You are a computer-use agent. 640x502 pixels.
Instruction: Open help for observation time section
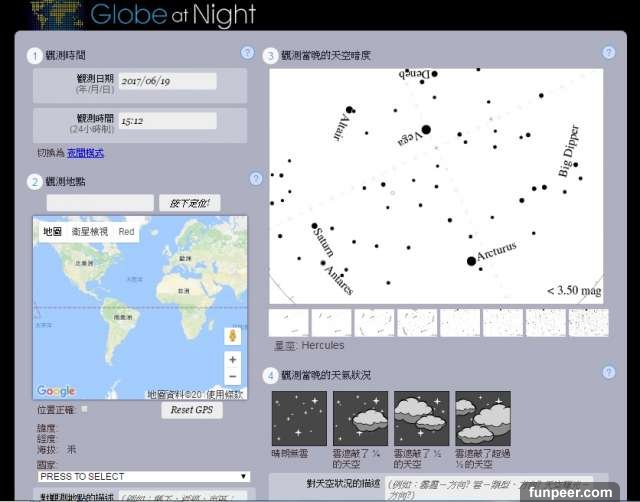pyautogui.click(x=247, y=53)
